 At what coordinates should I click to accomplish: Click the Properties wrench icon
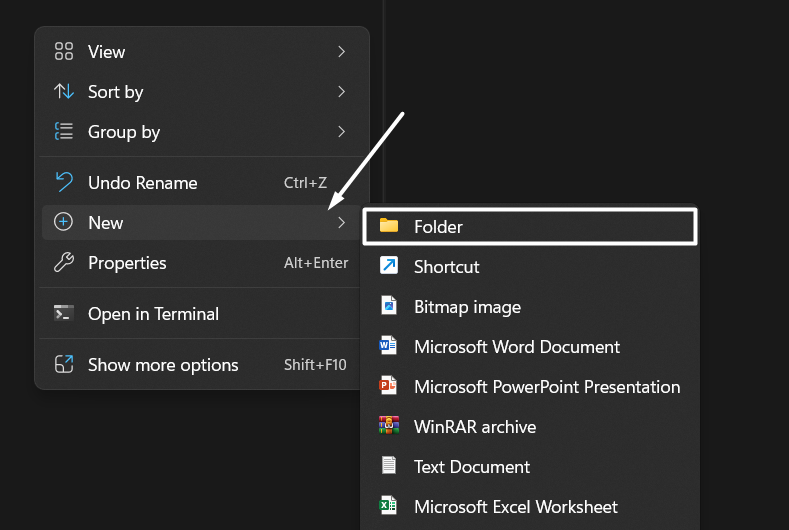pos(64,263)
